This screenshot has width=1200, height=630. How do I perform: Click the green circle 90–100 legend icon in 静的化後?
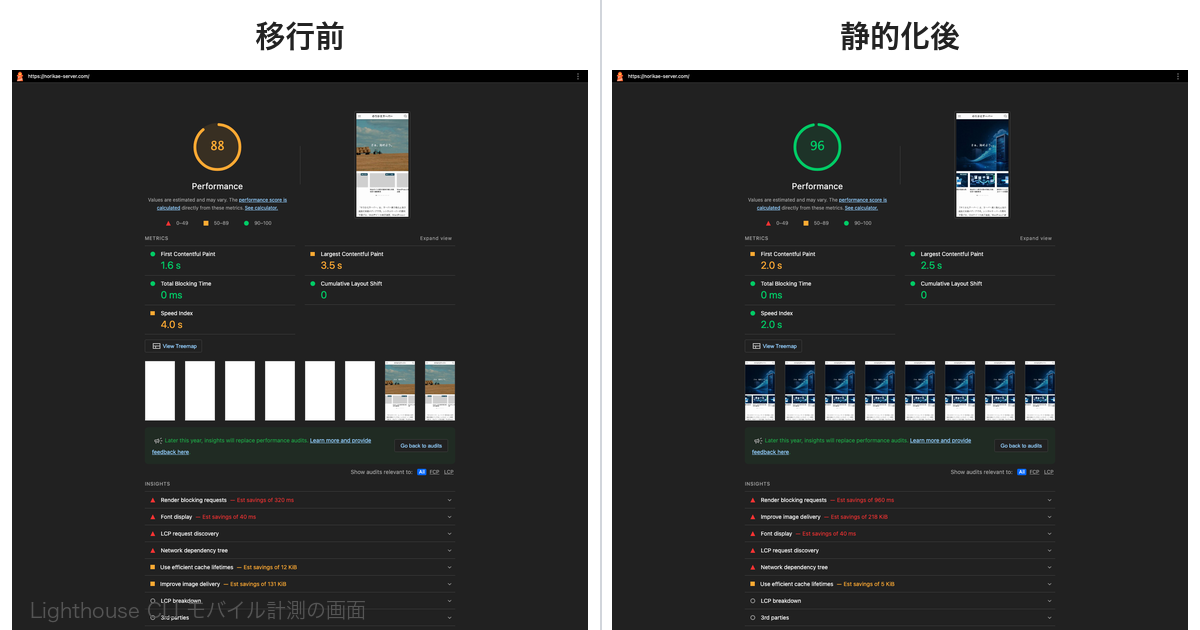846,223
